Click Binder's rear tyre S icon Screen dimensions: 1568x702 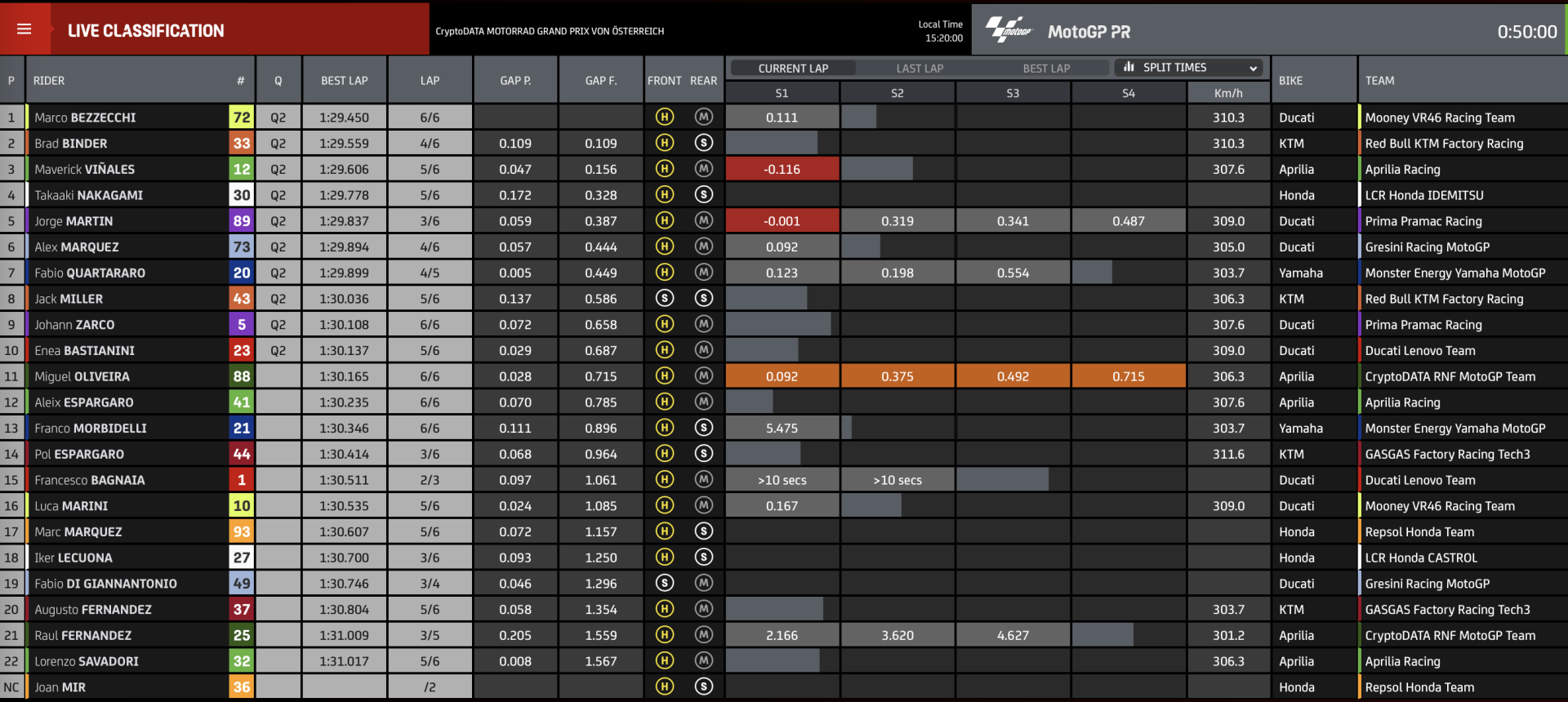click(704, 143)
